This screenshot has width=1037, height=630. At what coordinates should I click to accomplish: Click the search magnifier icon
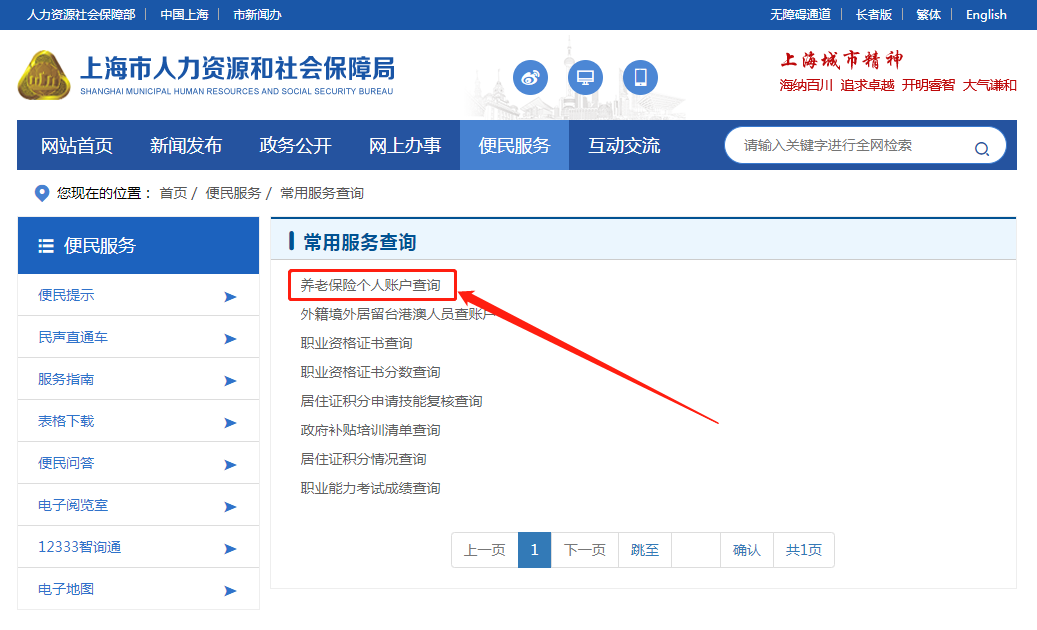tap(981, 148)
